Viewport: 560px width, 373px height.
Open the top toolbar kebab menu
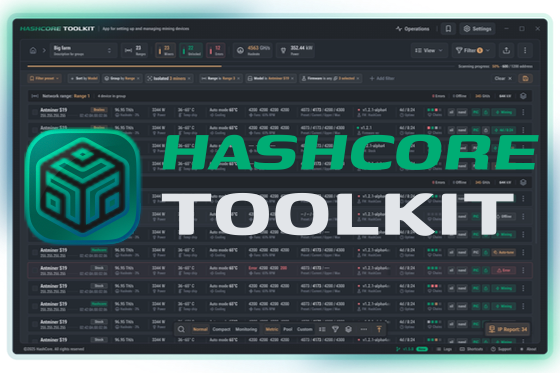click(x=525, y=50)
